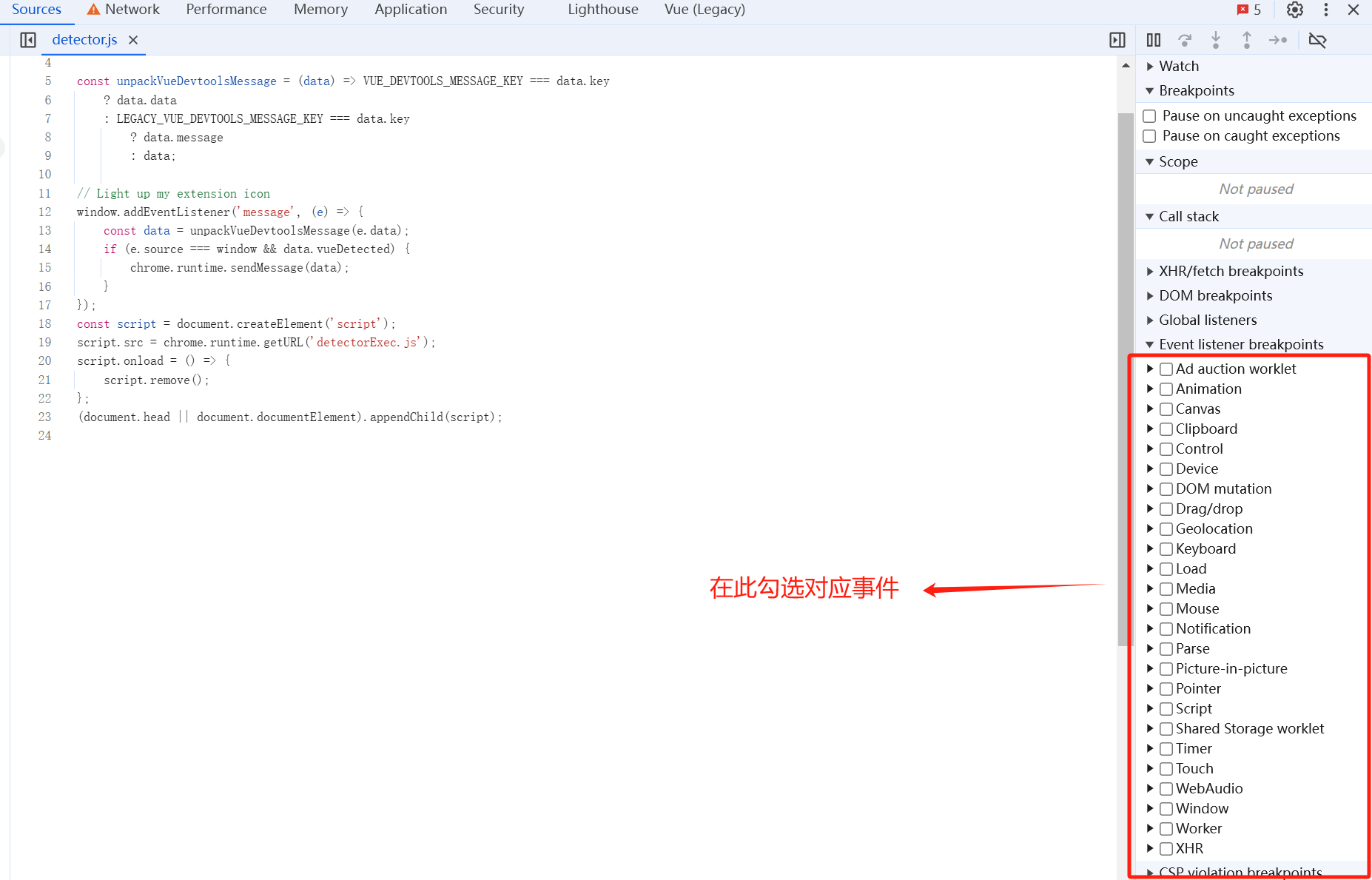Open the Memory tab
Viewport: 1372px width, 880px height.
(x=320, y=10)
